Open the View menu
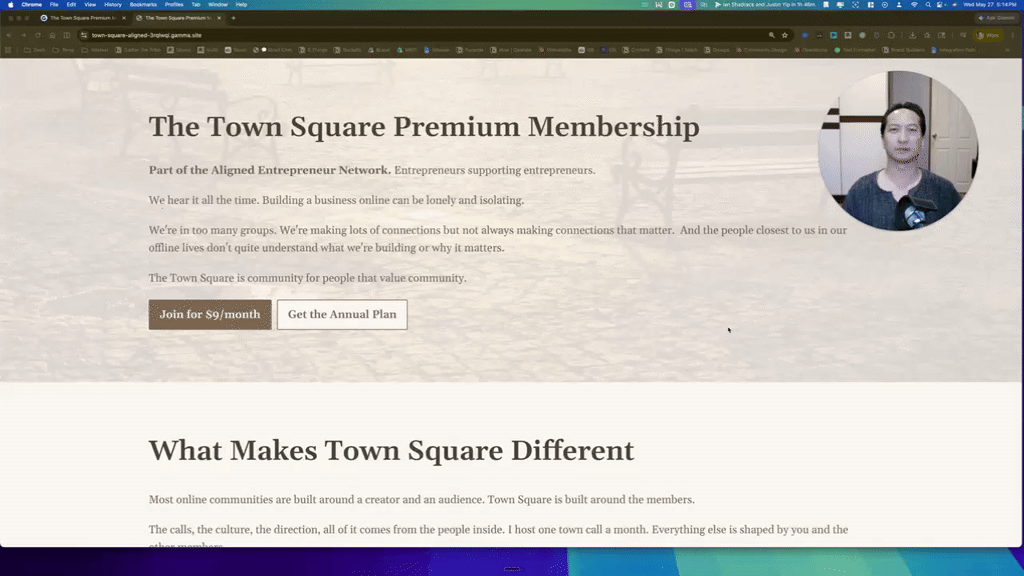The height and width of the screenshot is (576, 1024). [x=90, y=5]
